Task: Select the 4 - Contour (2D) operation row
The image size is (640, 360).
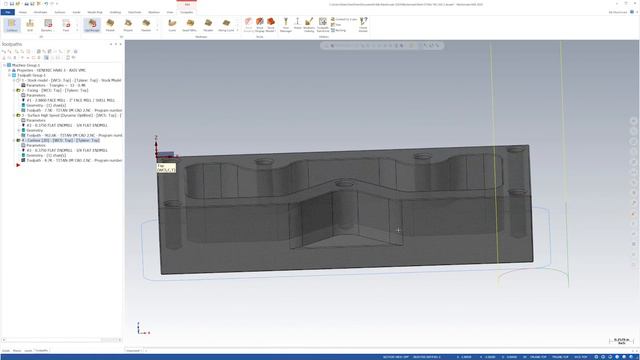Action: click(60, 140)
